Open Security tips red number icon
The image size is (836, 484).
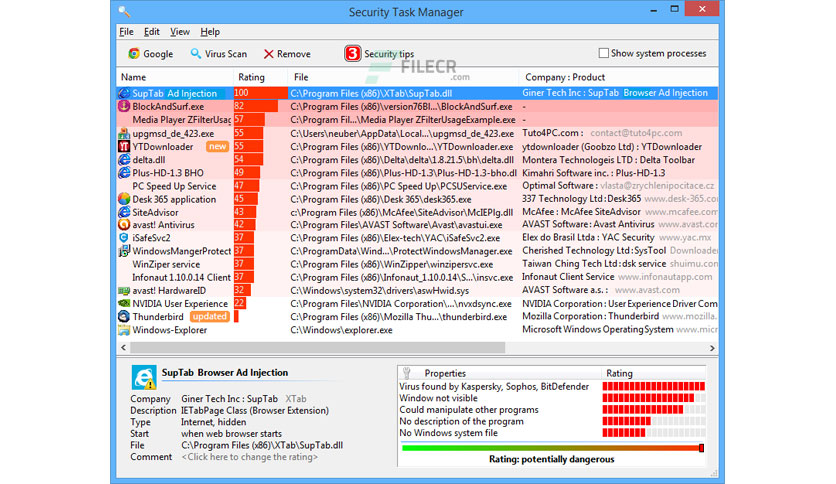coord(352,53)
